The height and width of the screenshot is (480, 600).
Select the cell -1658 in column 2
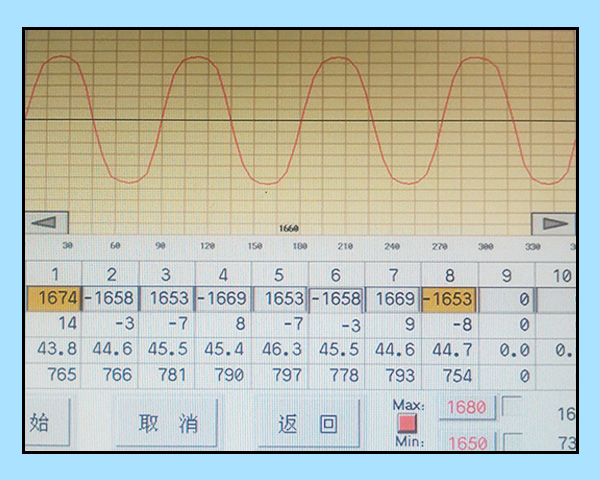110,298
